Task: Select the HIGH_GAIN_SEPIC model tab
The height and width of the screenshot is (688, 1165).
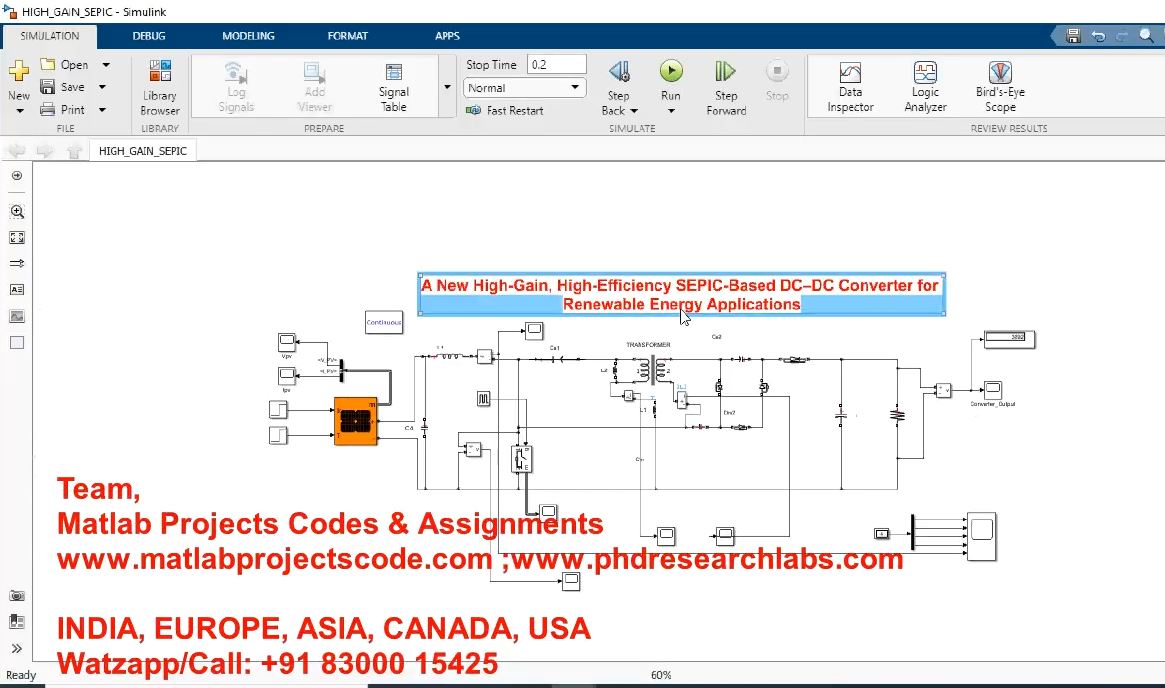Action: [143, 151]
